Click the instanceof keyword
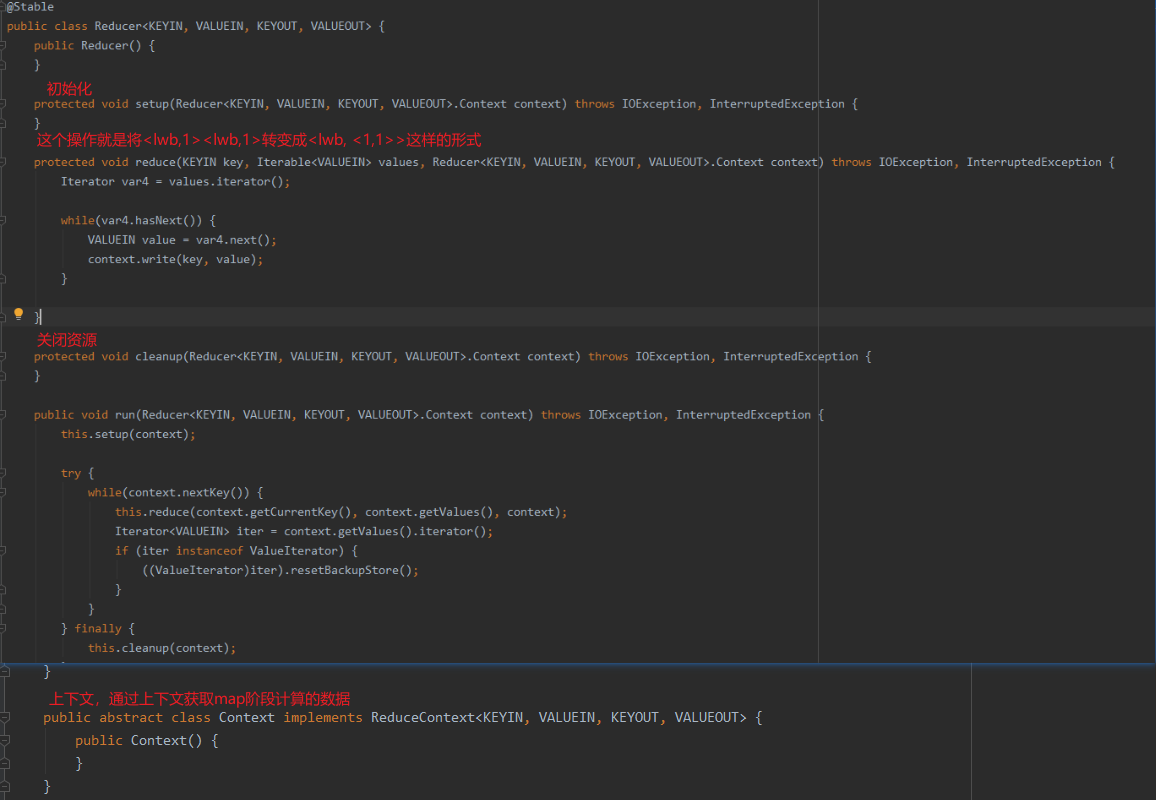Screen dimensions: 1156x800 [209, 551]
